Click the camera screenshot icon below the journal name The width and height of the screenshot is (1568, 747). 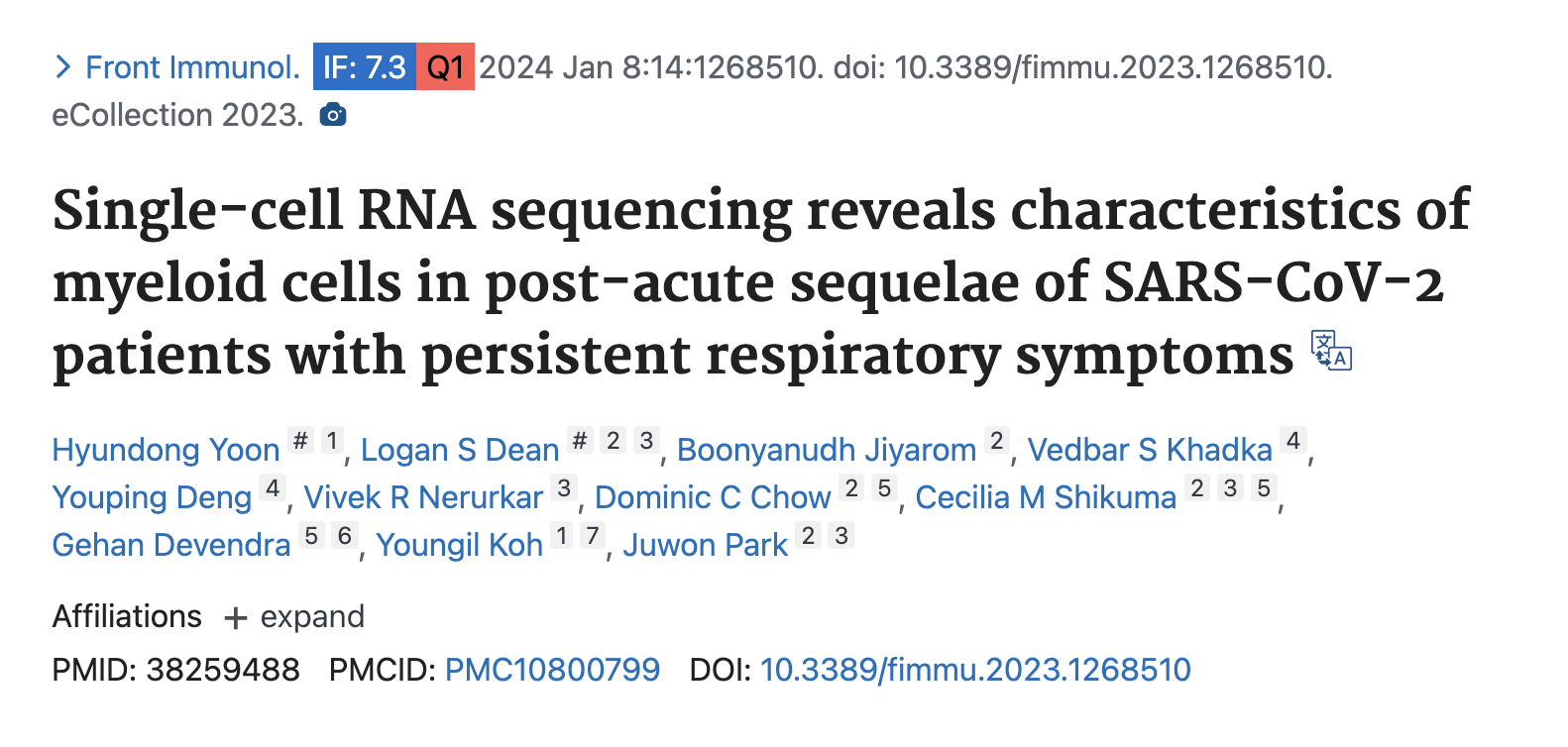[x=333, y=114]
